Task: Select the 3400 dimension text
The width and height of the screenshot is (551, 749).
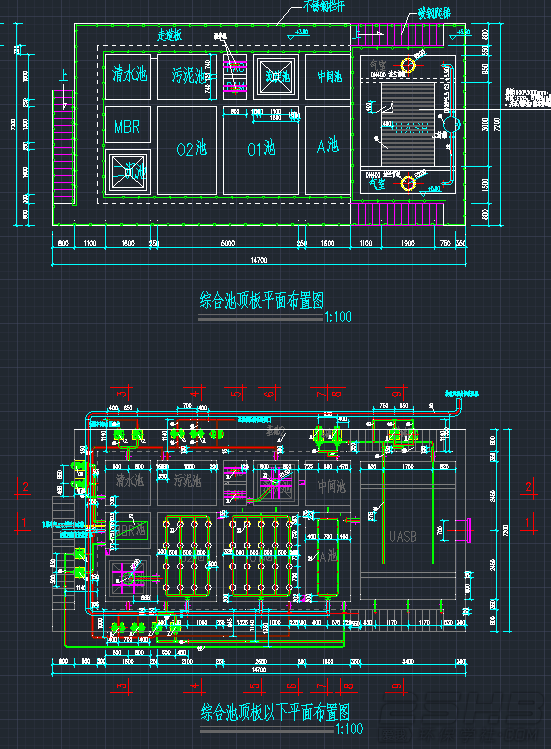Action: pos(408,662)
